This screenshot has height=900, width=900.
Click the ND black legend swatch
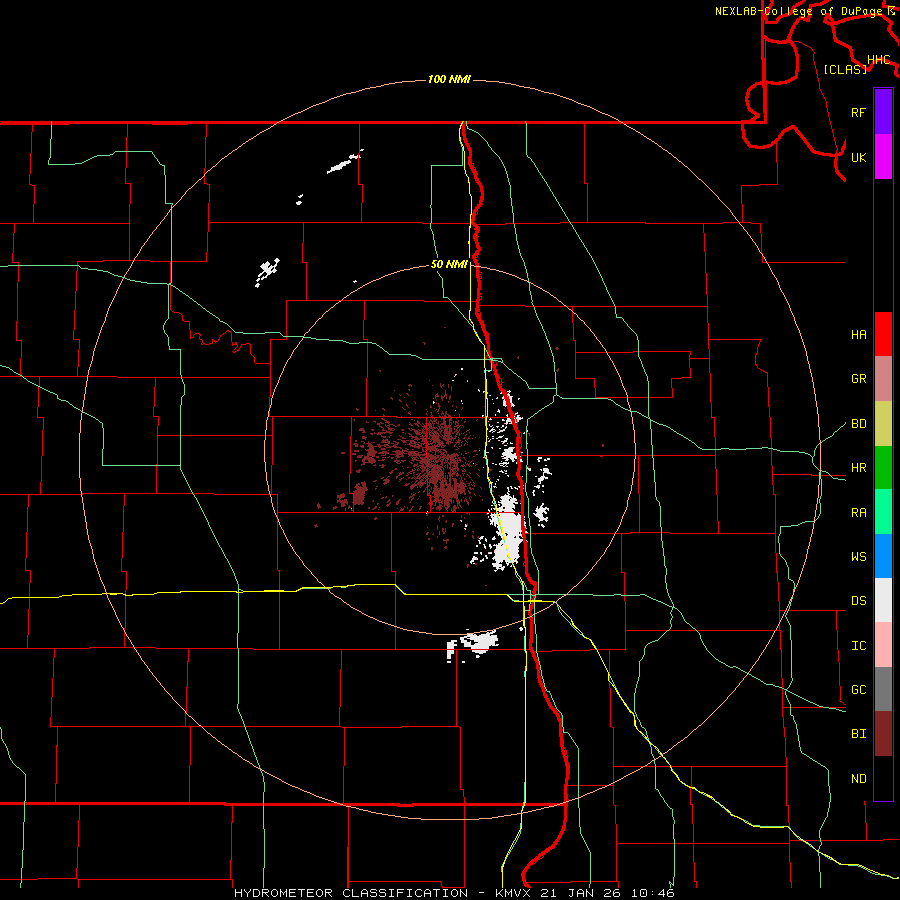pos(883,778)
